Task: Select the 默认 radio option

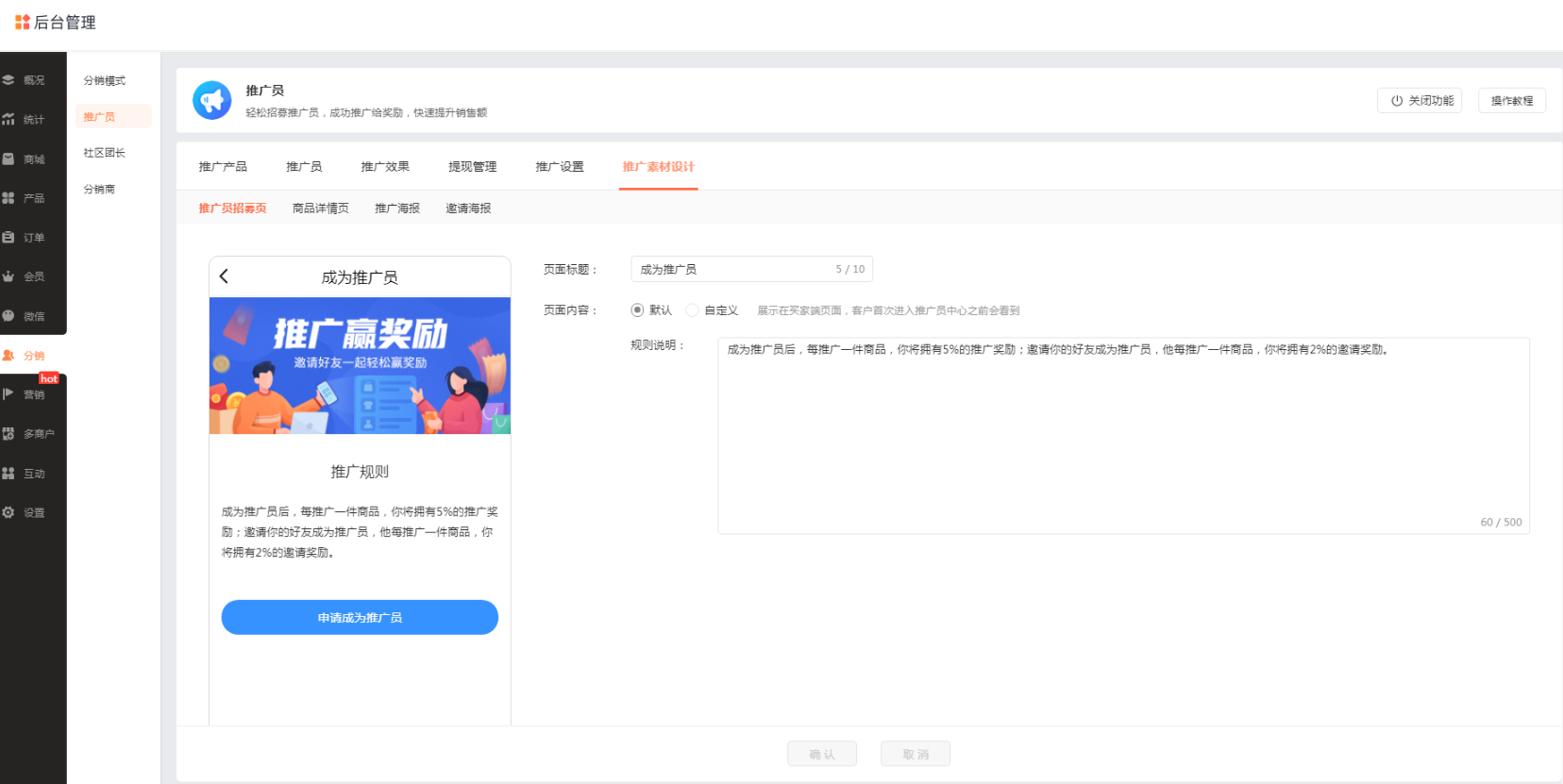Action: 637,310
